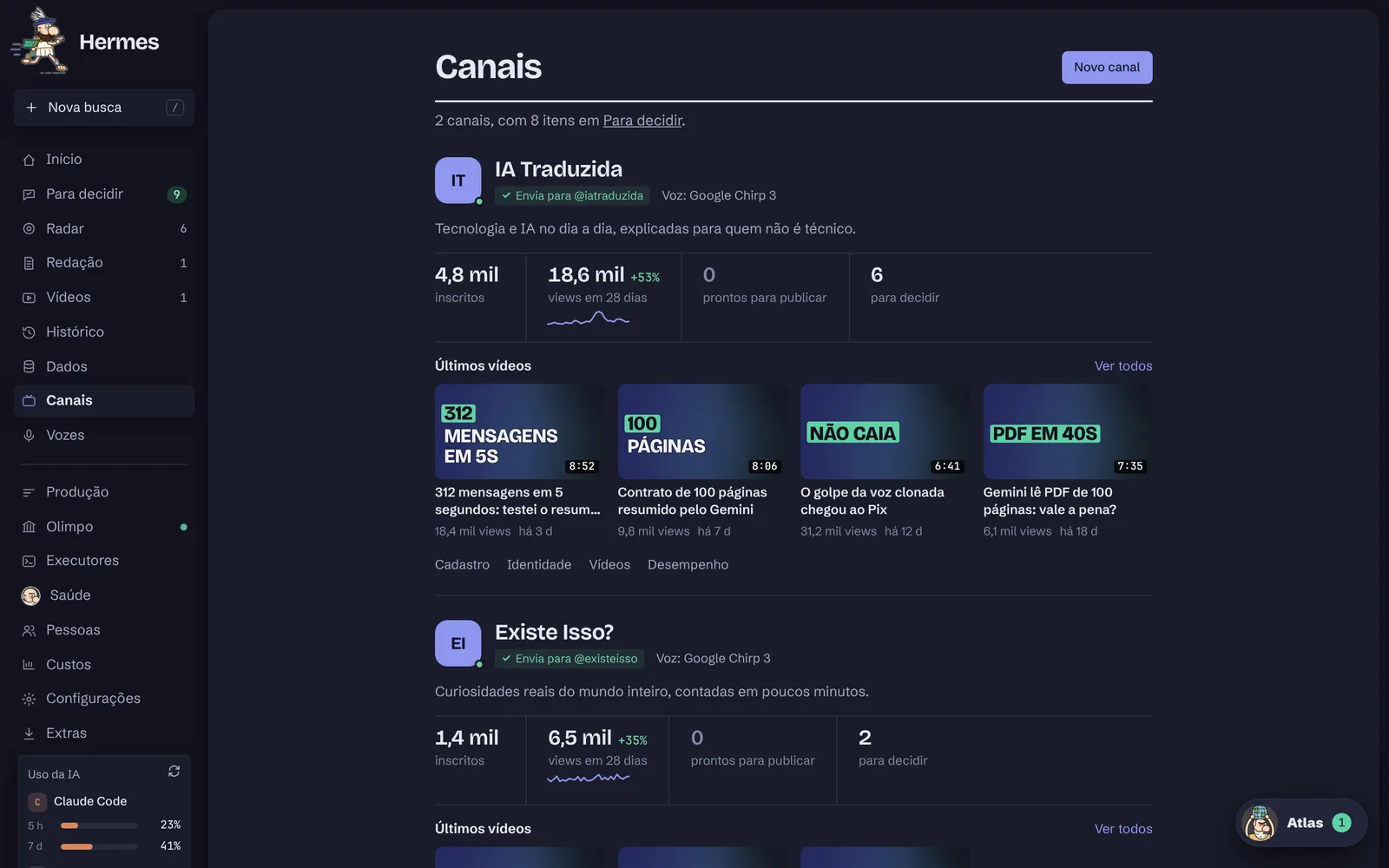The height and width of the screenshot is (868, 1389).
Task: Open the Redação document icon
Action: pos(29,263)
